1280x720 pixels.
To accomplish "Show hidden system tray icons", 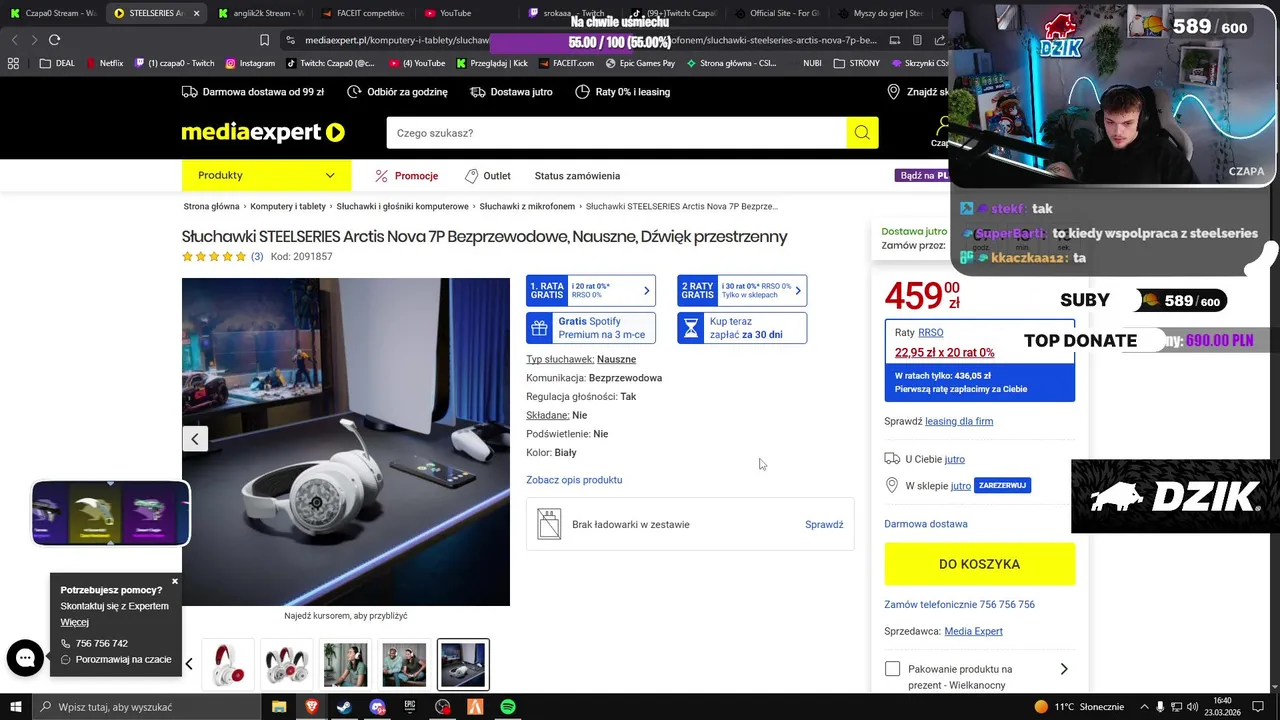I will click(1144, 707).
